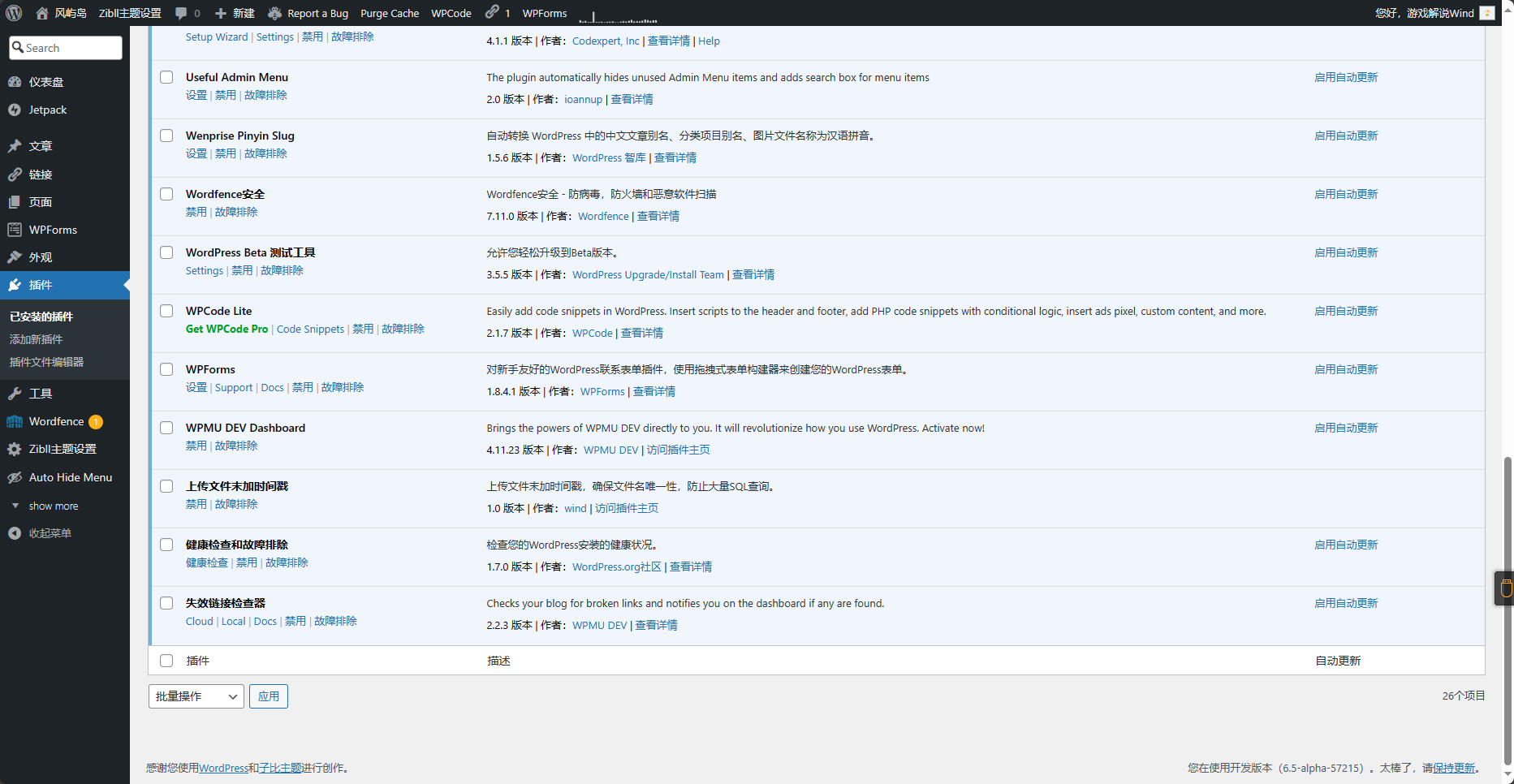Expand the show more sidebar item
The height and width of the screenshot is (784, 1514).
pyautogui.click(x=54, y=506)
